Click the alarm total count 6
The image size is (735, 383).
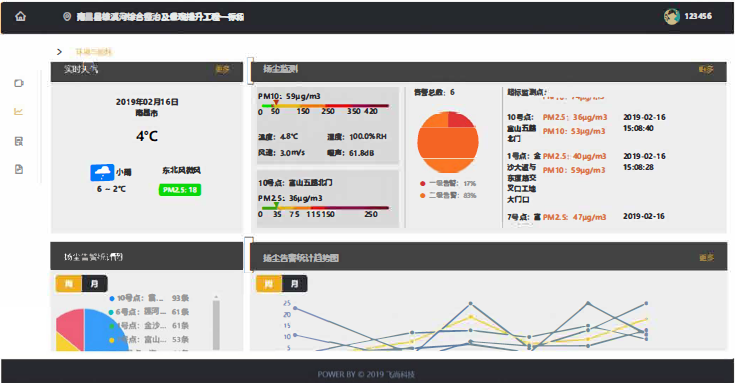click(x=452, y=92)
